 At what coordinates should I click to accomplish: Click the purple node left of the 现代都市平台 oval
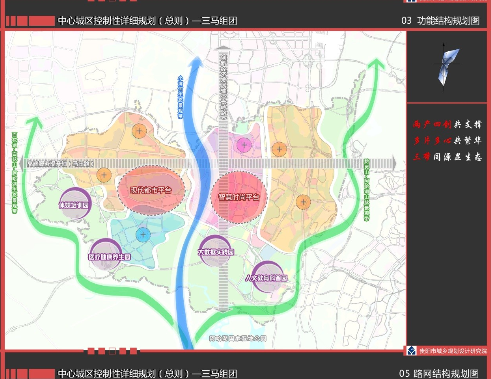[75, 204]
